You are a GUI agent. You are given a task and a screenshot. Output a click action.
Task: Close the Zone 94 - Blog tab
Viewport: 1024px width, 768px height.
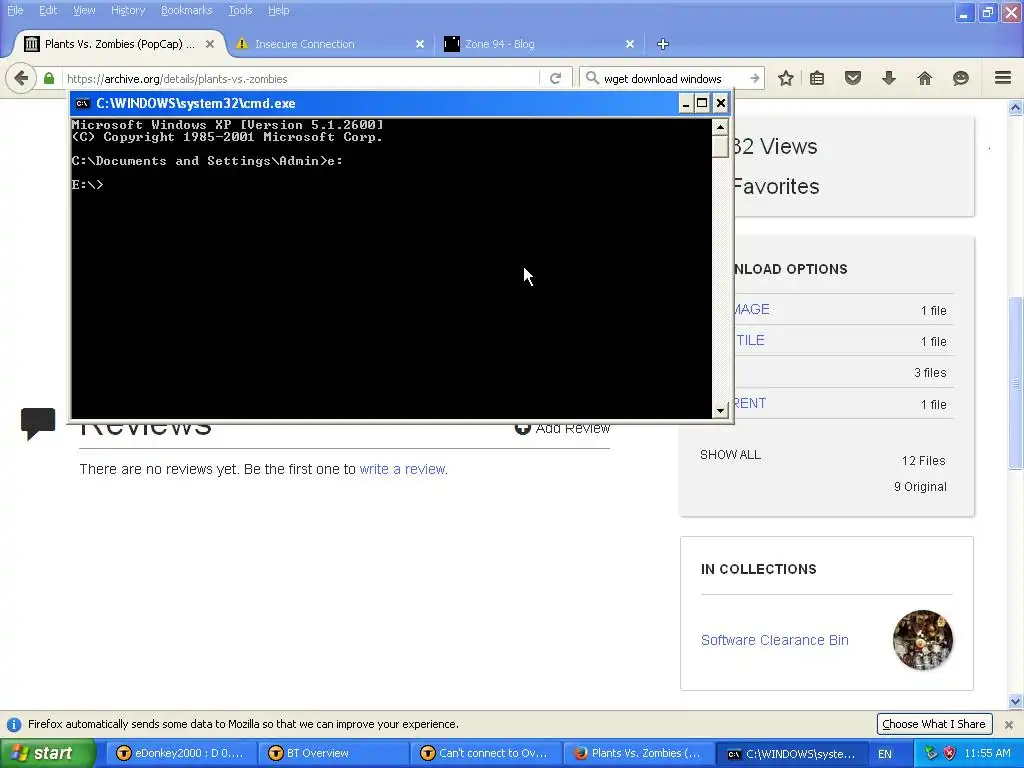point(630,44)
